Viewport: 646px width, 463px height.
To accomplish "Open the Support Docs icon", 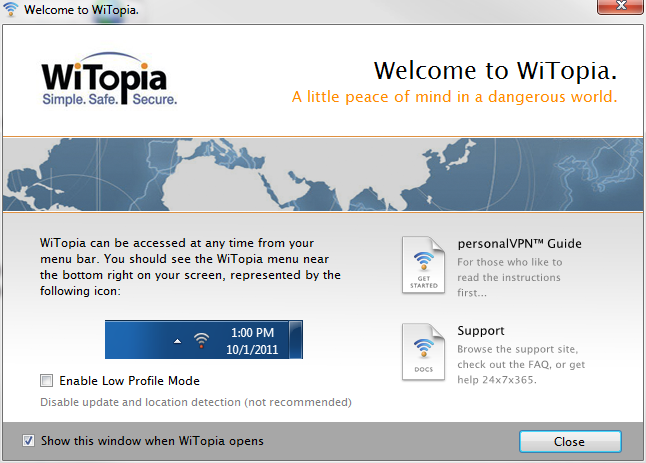I will coord(424,352).
